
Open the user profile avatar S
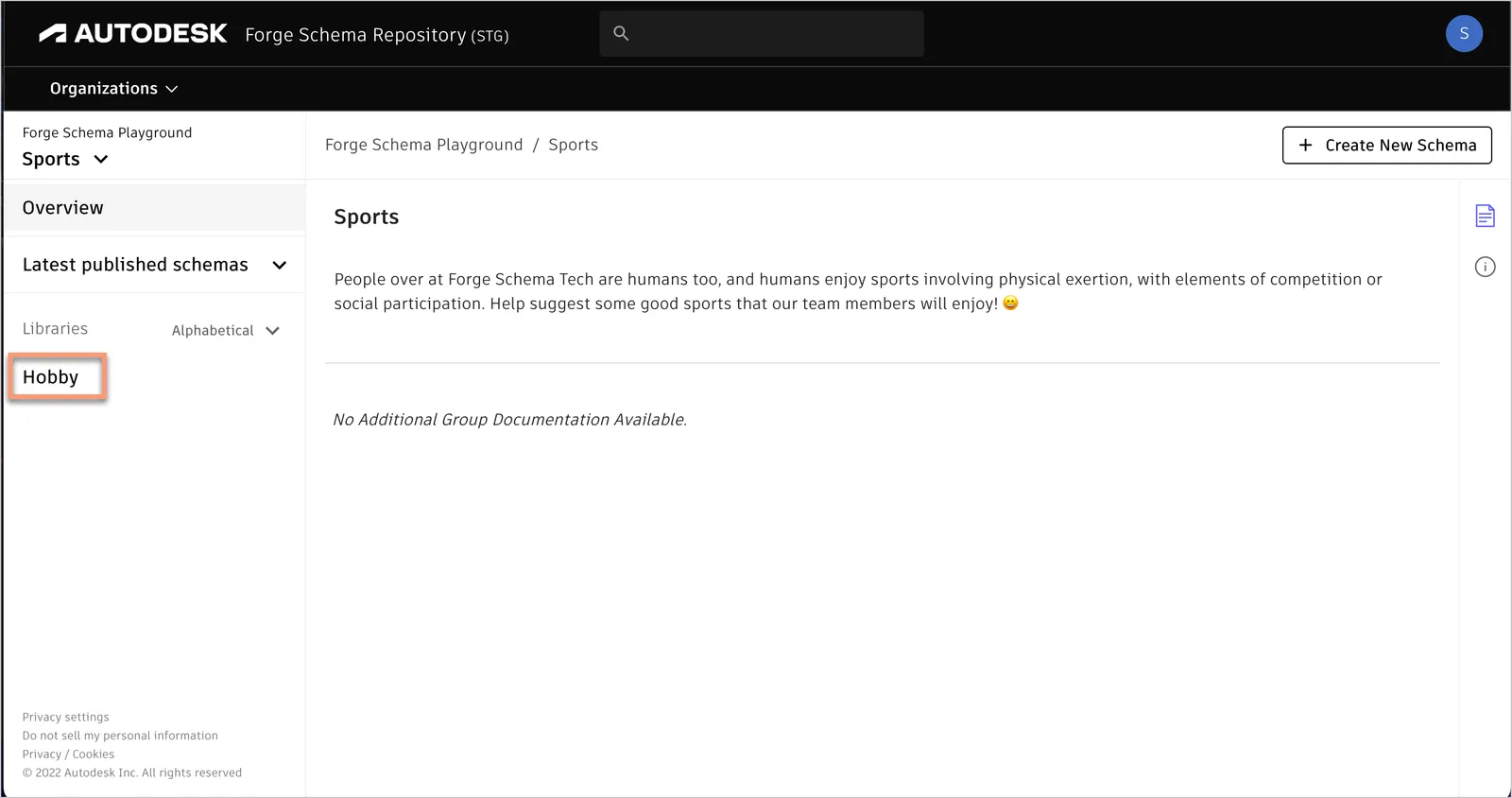tap(1464, 34)
